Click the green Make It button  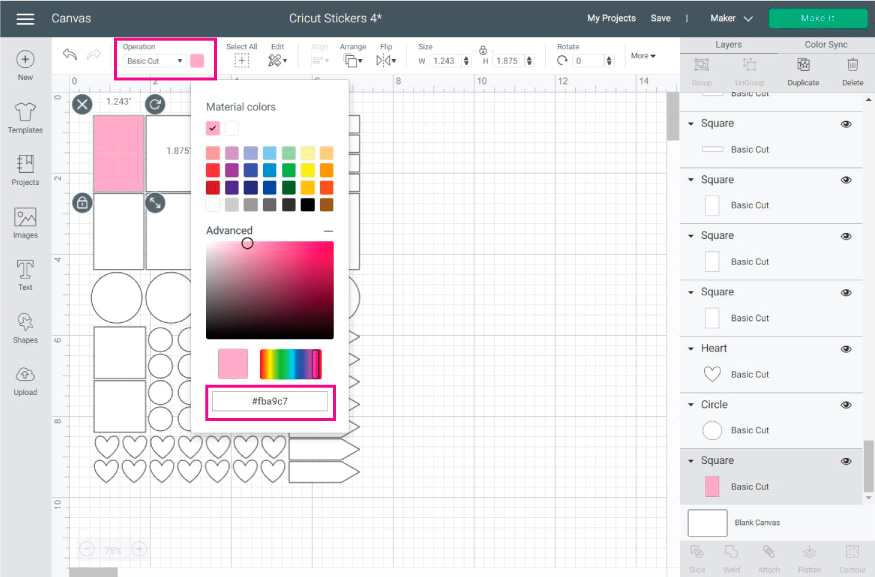tap(818, 18)
